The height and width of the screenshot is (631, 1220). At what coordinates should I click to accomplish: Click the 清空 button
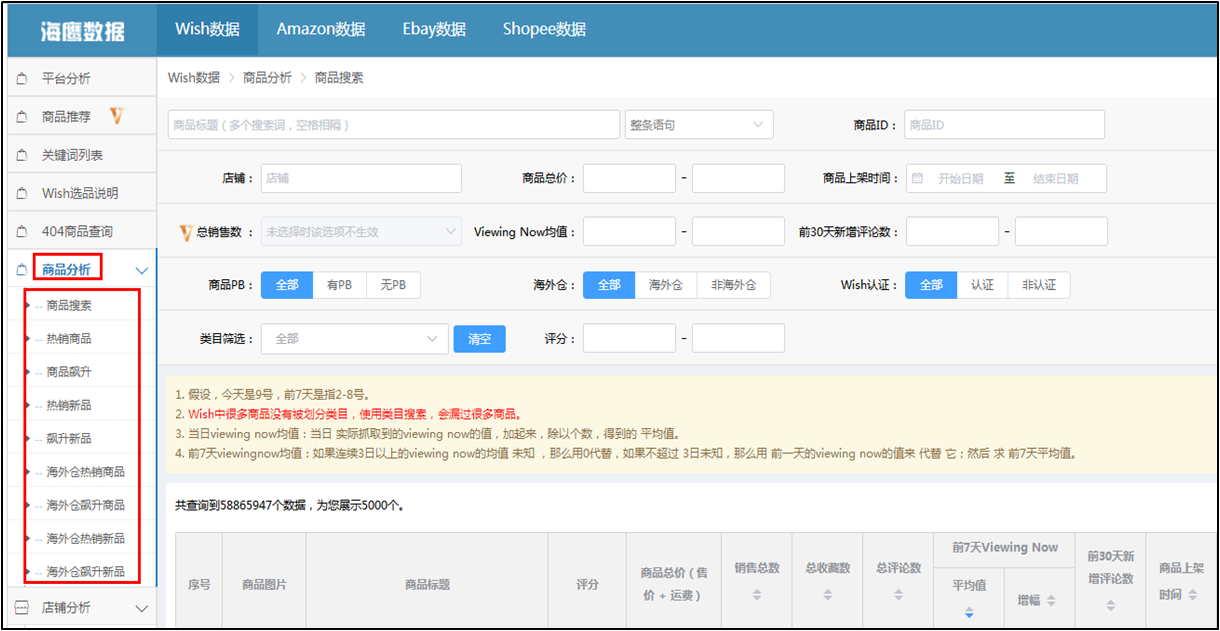tap(479, 339)
